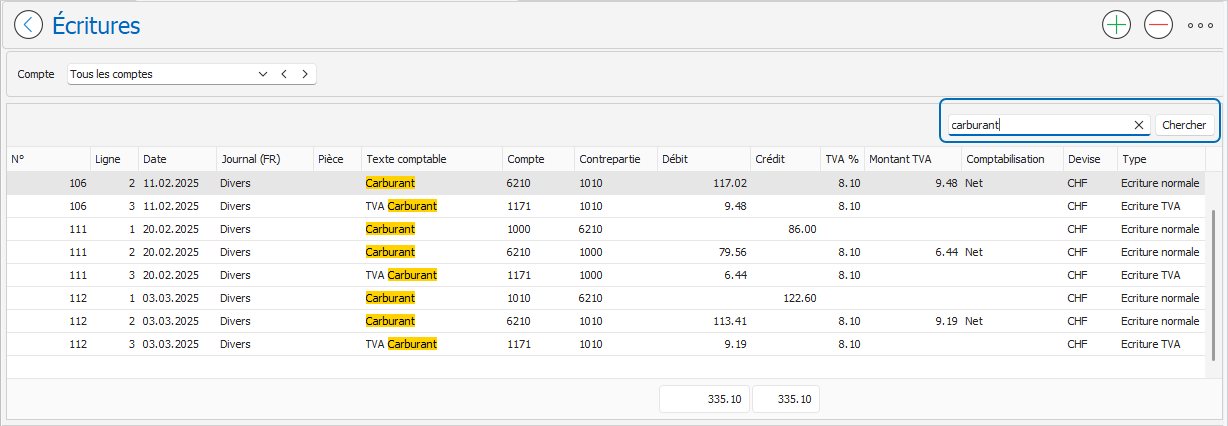Viewport: 1228px width, 426px height.
Task: Click the Chercher button
Action: click(1185, 125)
